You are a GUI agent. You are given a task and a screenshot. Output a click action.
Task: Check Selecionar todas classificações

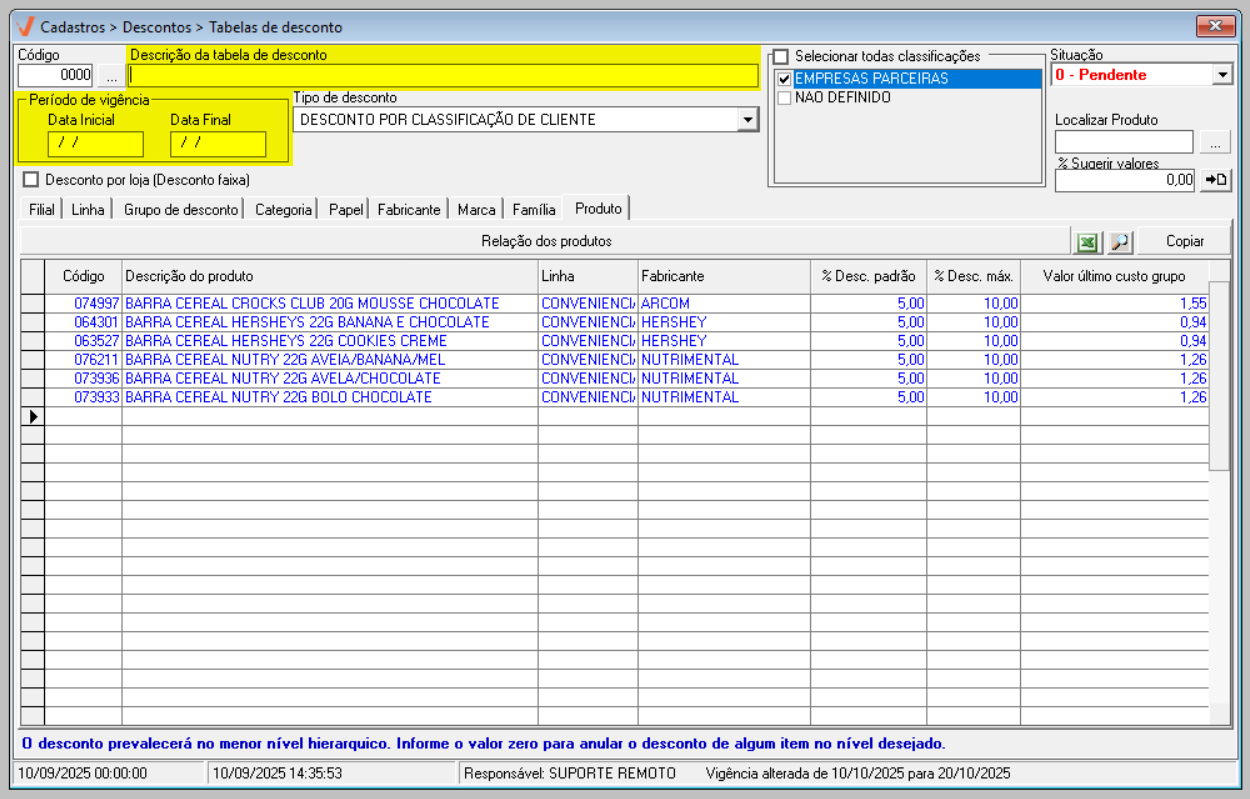[x=781, y=57]
